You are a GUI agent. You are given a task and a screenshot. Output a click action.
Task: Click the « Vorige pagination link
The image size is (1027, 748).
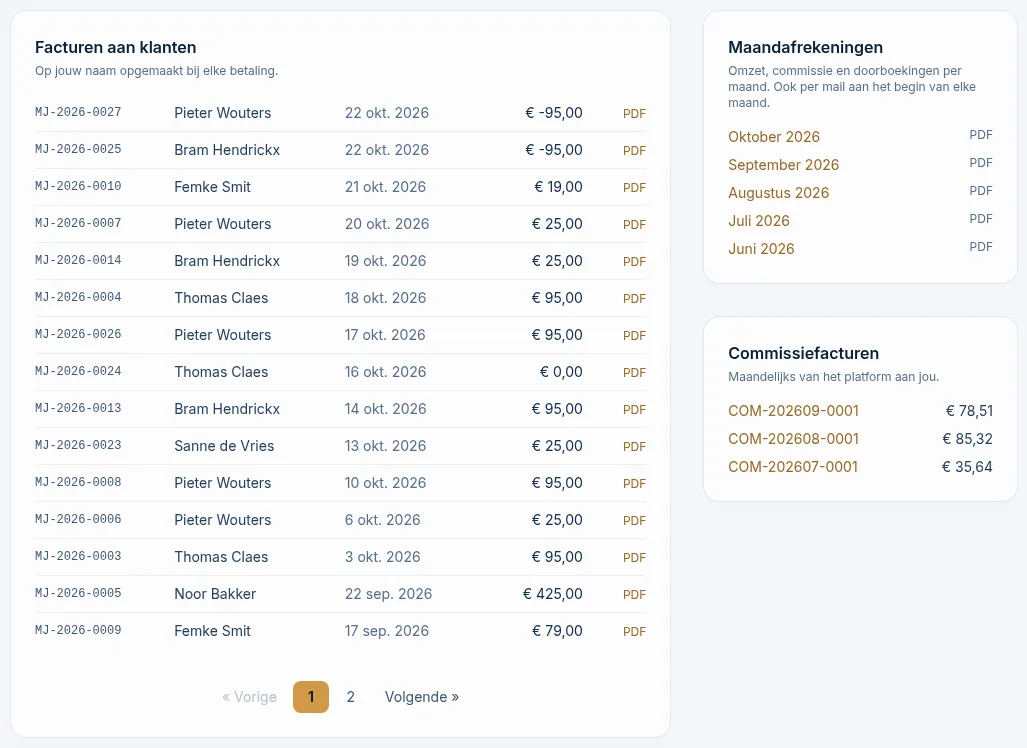[250, 697]
